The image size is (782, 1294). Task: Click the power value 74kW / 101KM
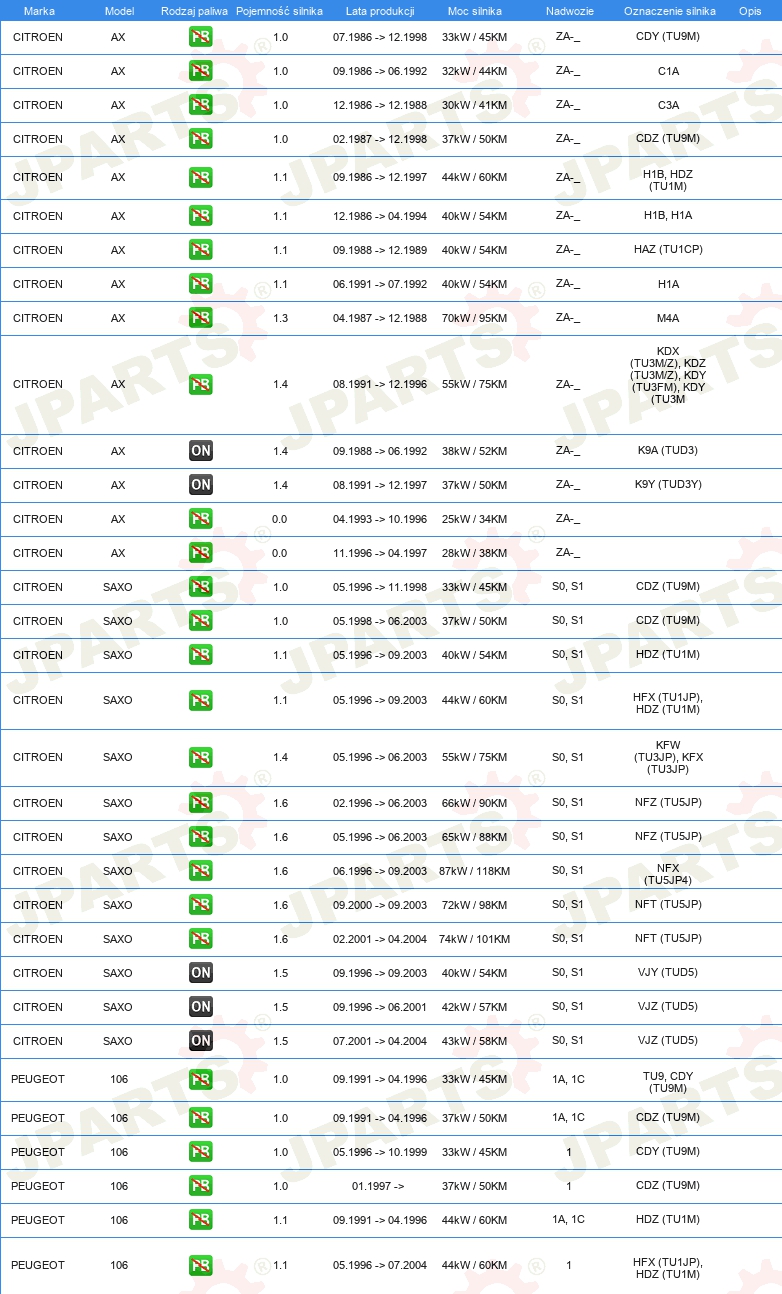click(475, 940)
